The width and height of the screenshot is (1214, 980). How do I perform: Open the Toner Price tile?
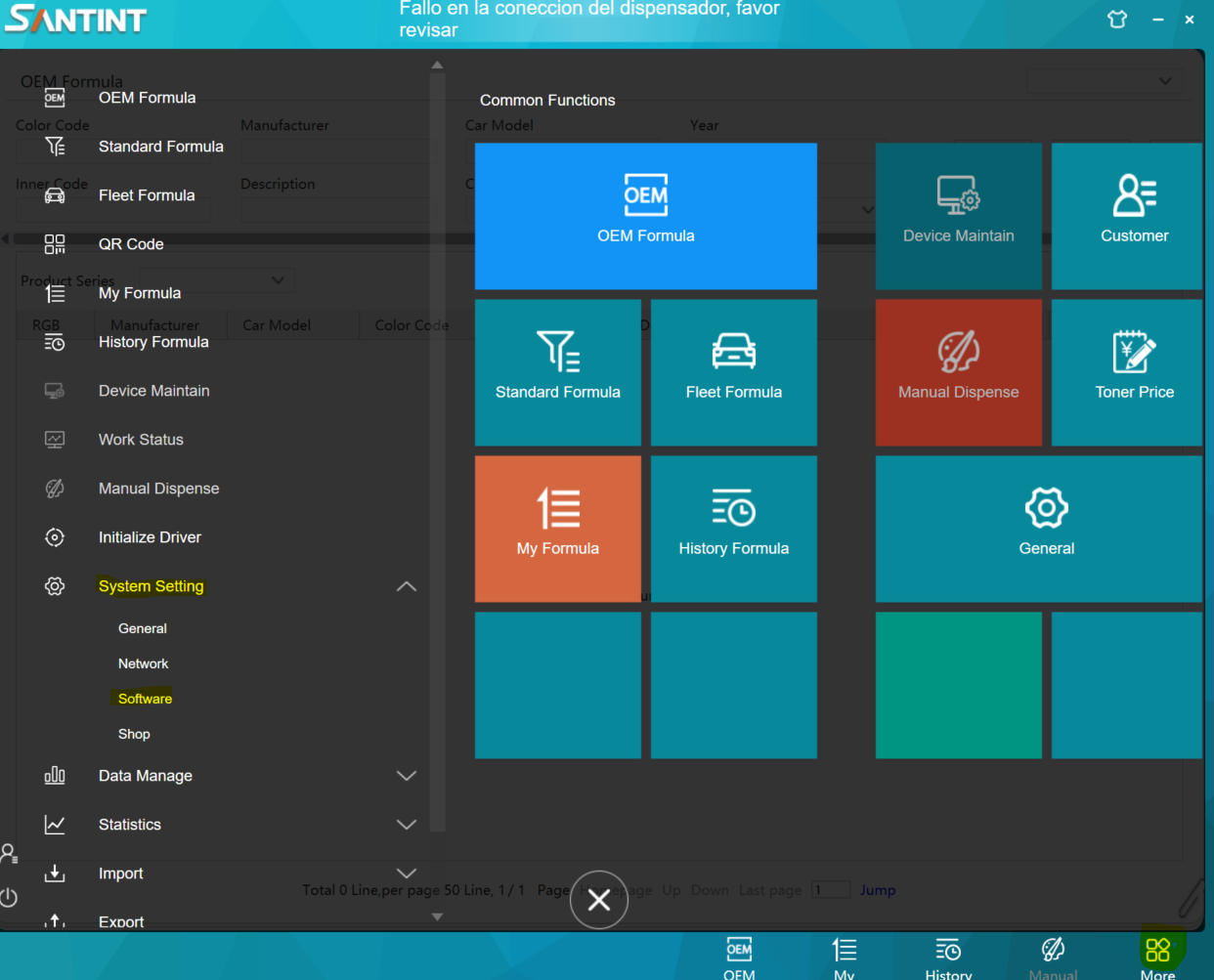pos(1132,372)
